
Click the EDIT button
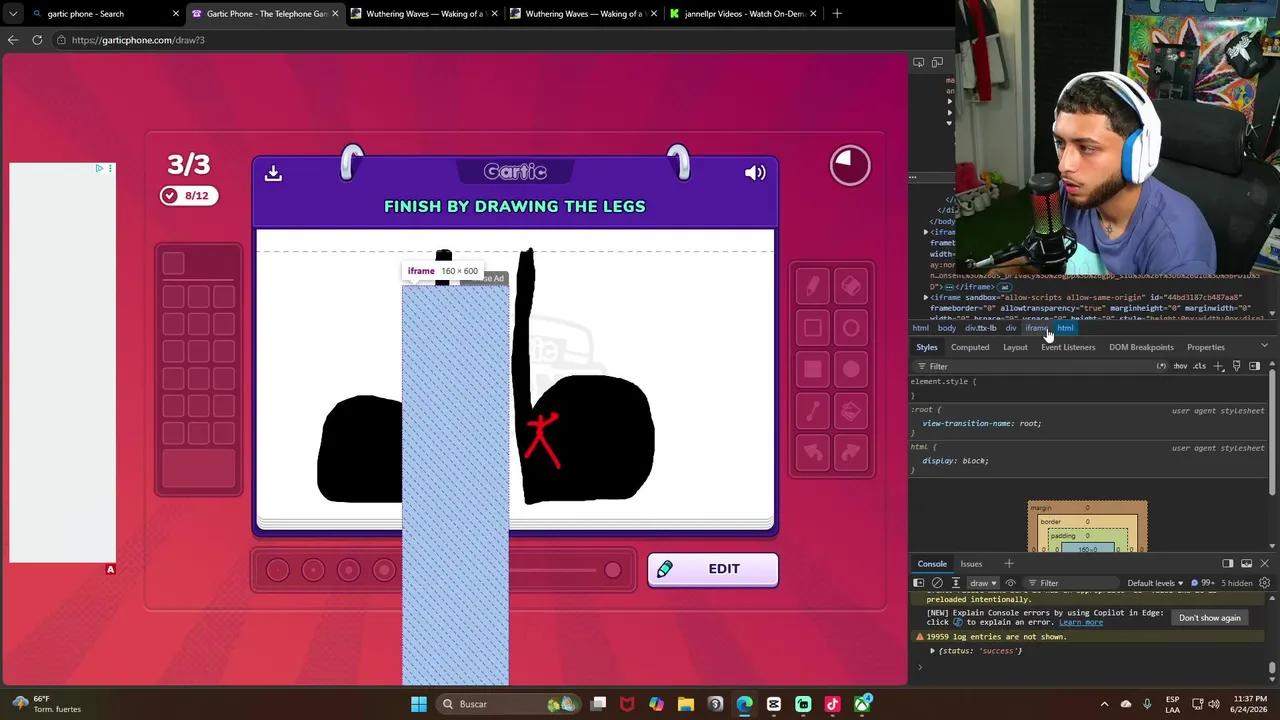712,569
